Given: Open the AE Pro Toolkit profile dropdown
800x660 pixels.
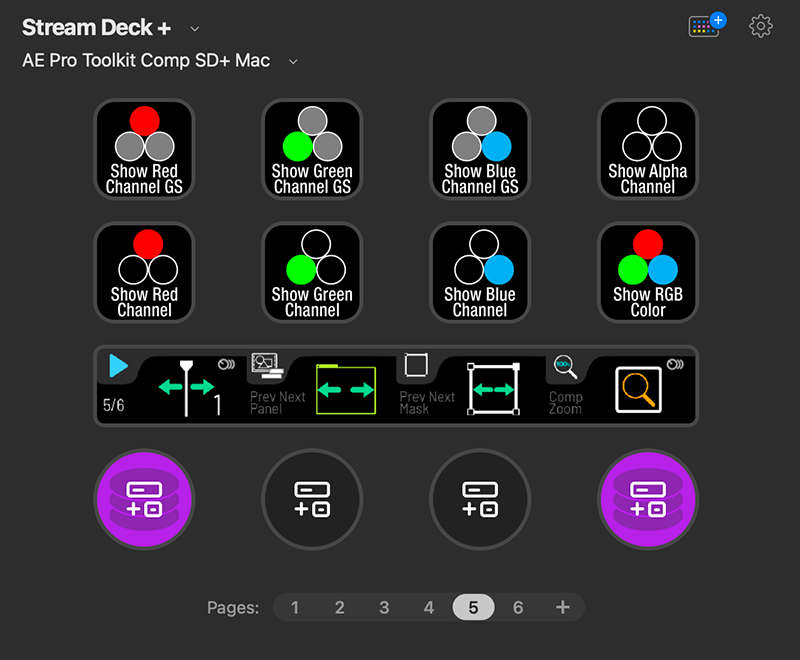Looking at the screenshot, I should [293, 62].
